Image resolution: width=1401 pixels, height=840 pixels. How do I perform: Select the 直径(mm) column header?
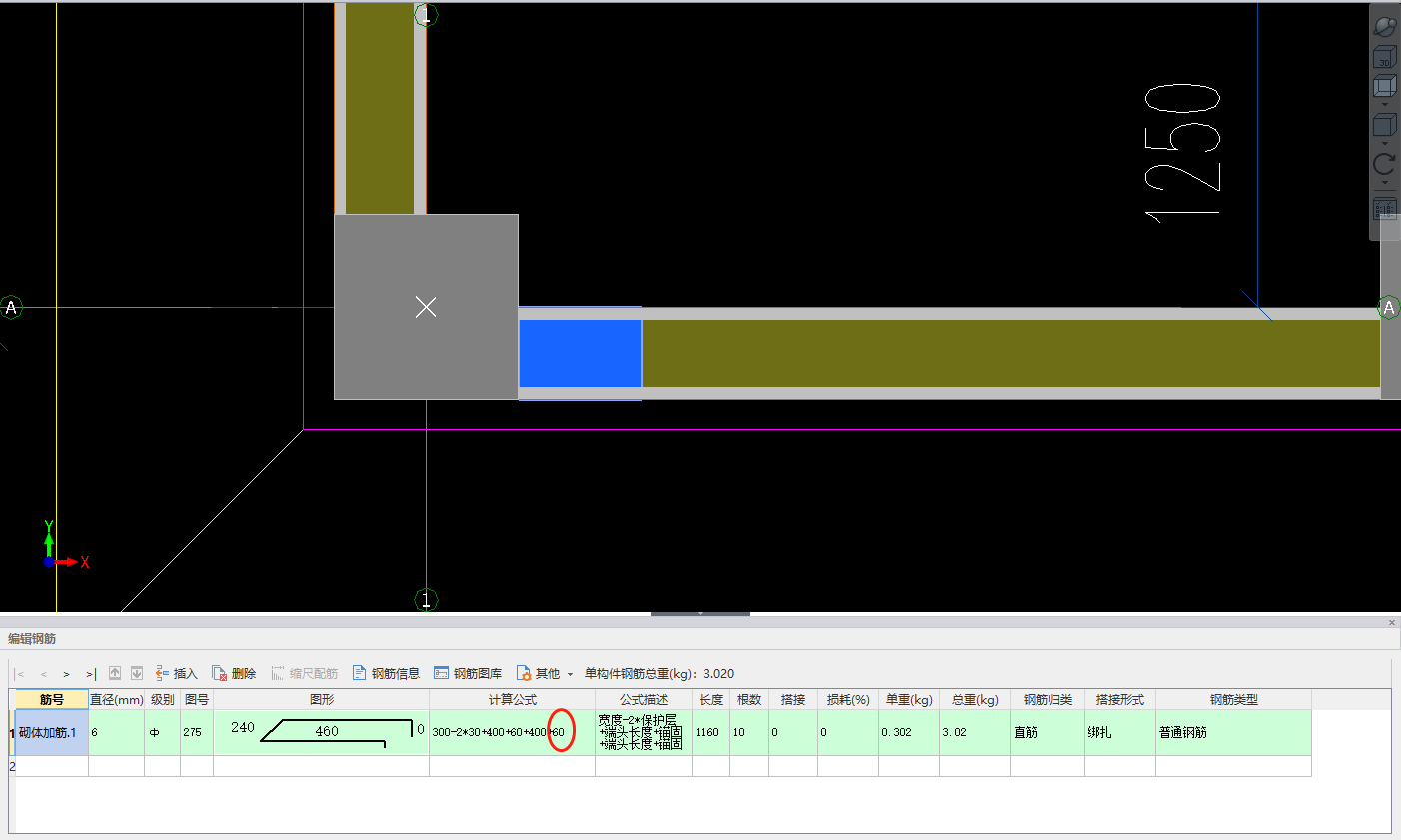[x=117, y=700]
